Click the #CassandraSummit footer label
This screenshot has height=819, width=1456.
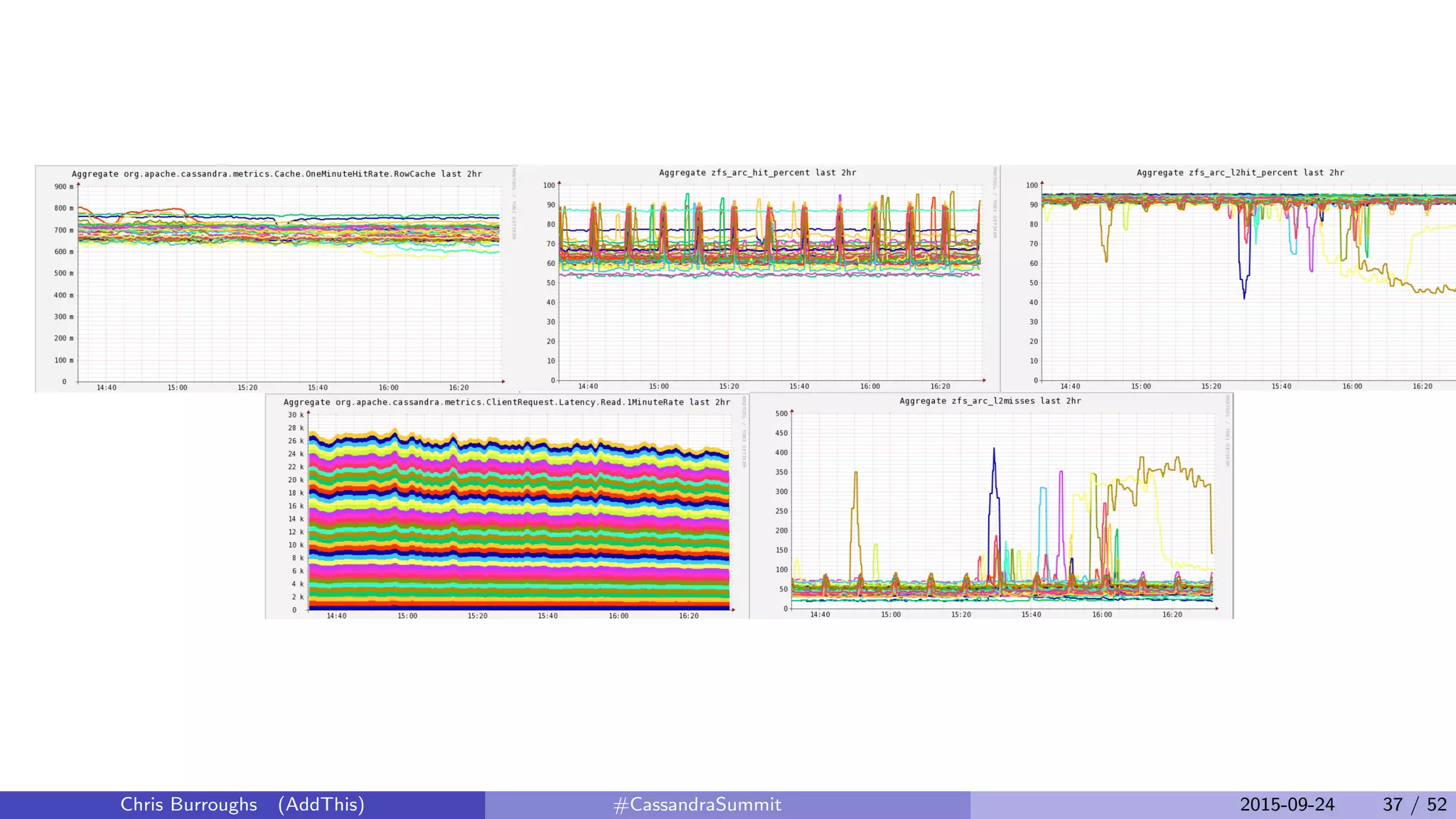(x=697, y=804)
